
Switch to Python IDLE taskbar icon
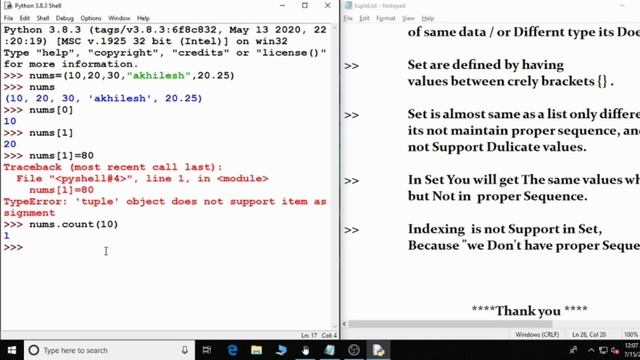tap(378, 350)
